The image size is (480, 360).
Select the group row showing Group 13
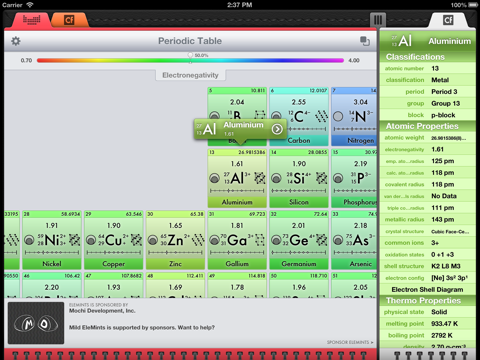pos(427,103)
